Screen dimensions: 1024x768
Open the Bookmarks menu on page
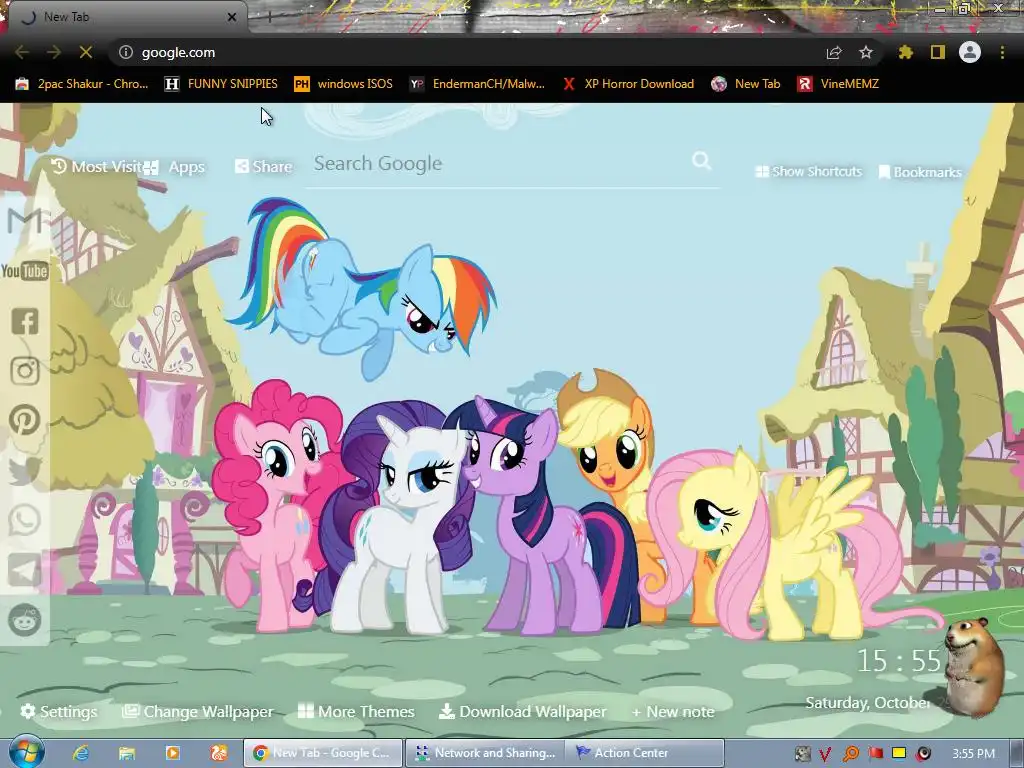[920, 172]
